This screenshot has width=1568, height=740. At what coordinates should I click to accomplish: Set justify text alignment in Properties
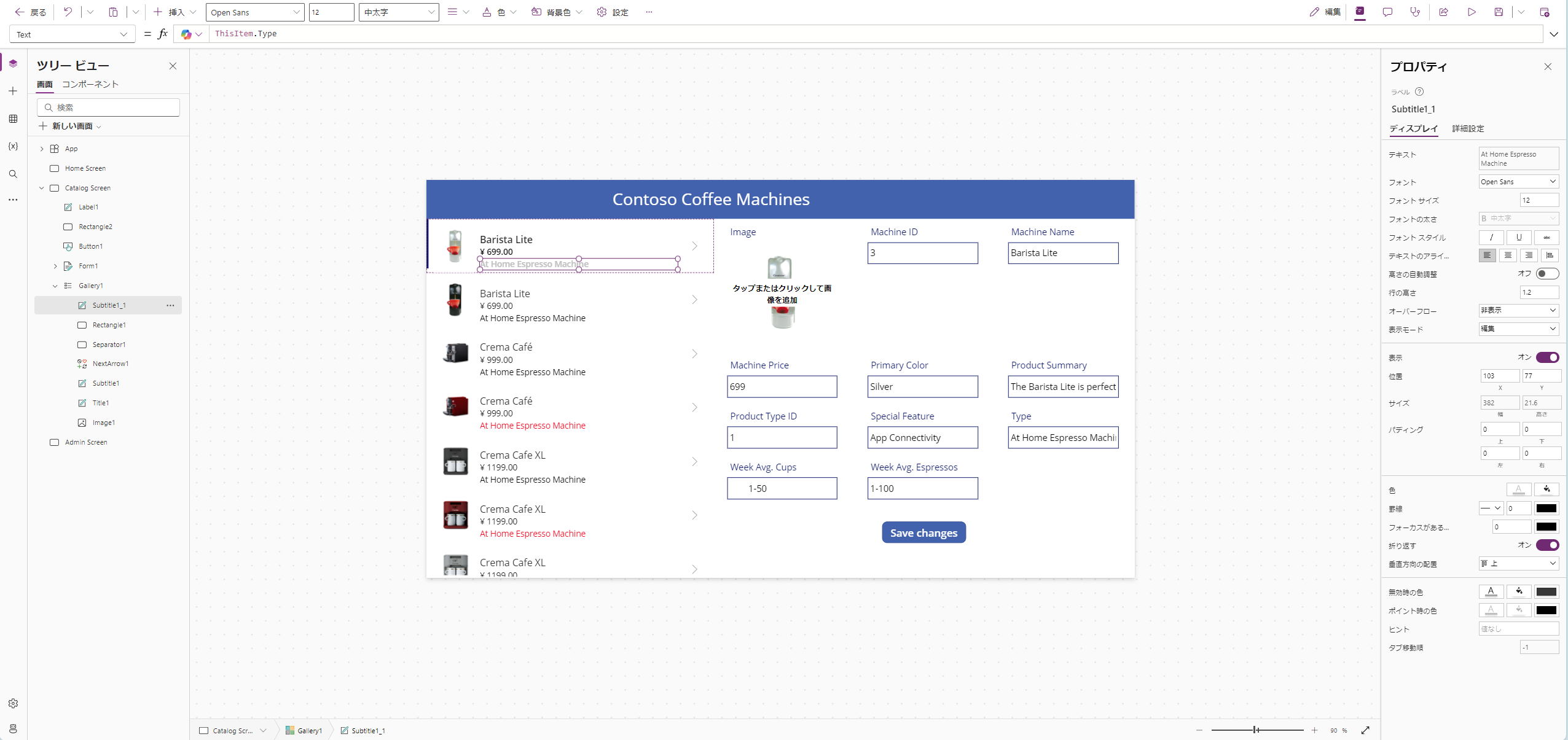(x=1550, y=255)
